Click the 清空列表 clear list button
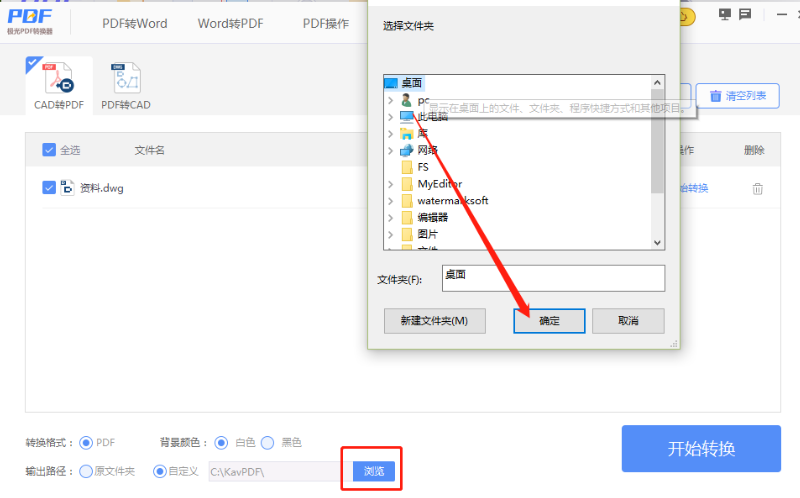The width and height of the screenshot is (800, 498). [738, 96]
